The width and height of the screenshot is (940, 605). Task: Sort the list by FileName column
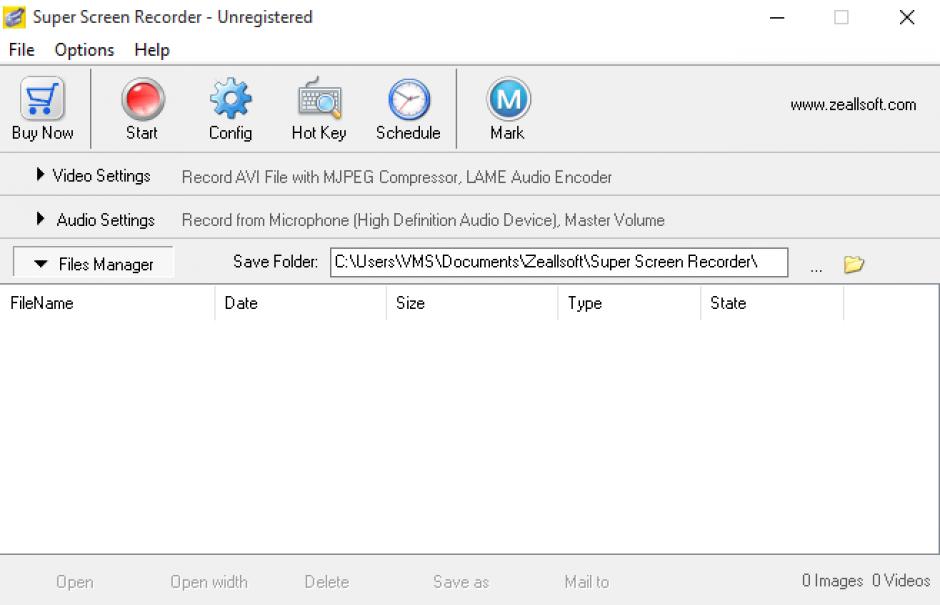pyautogui.click(x=107, y=303)
